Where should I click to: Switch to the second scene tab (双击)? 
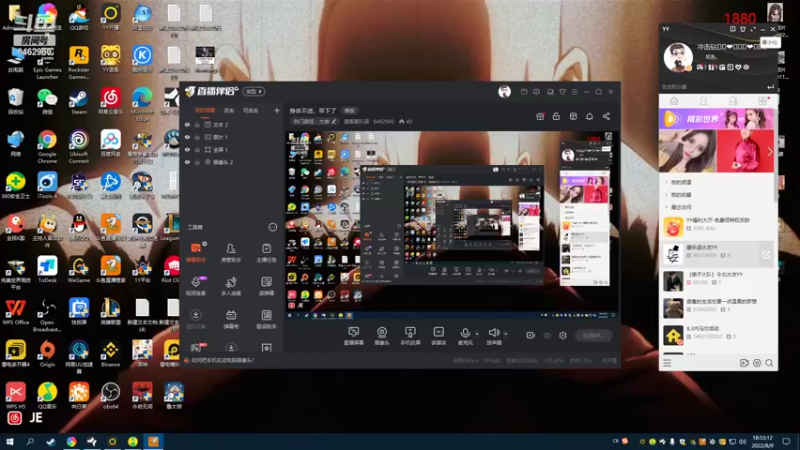click(229, 110)
